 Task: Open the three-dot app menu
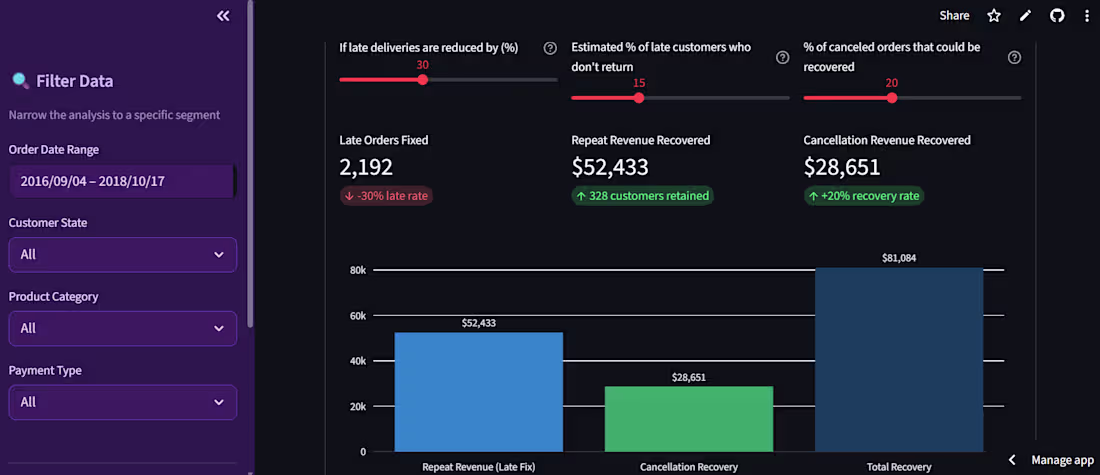(x=1087, y=15)
